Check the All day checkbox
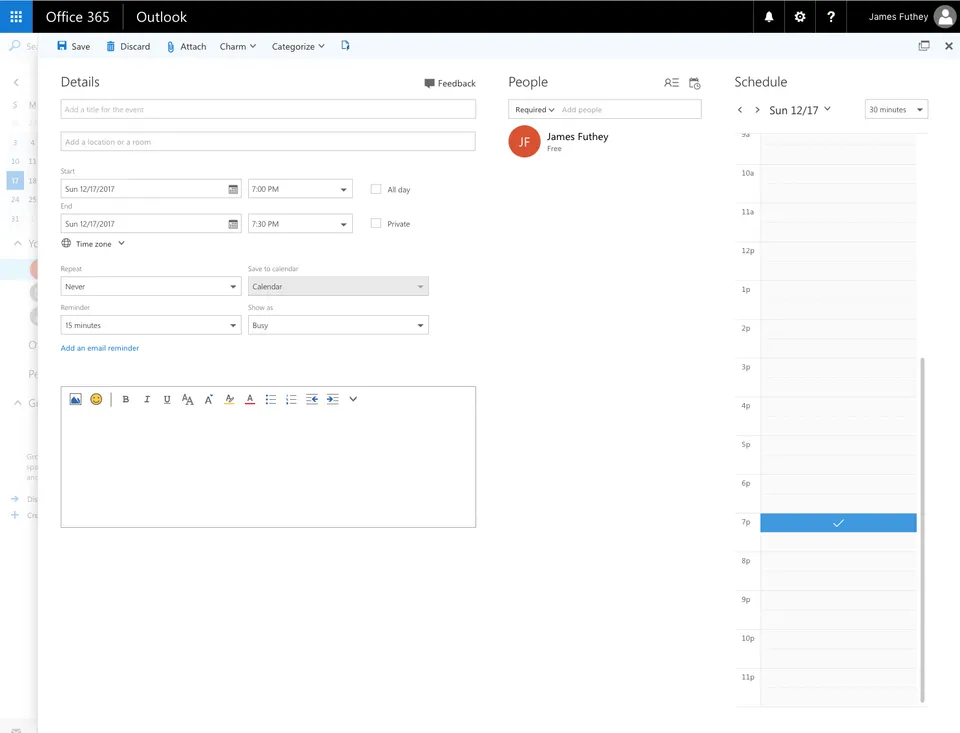 point(376,189)
